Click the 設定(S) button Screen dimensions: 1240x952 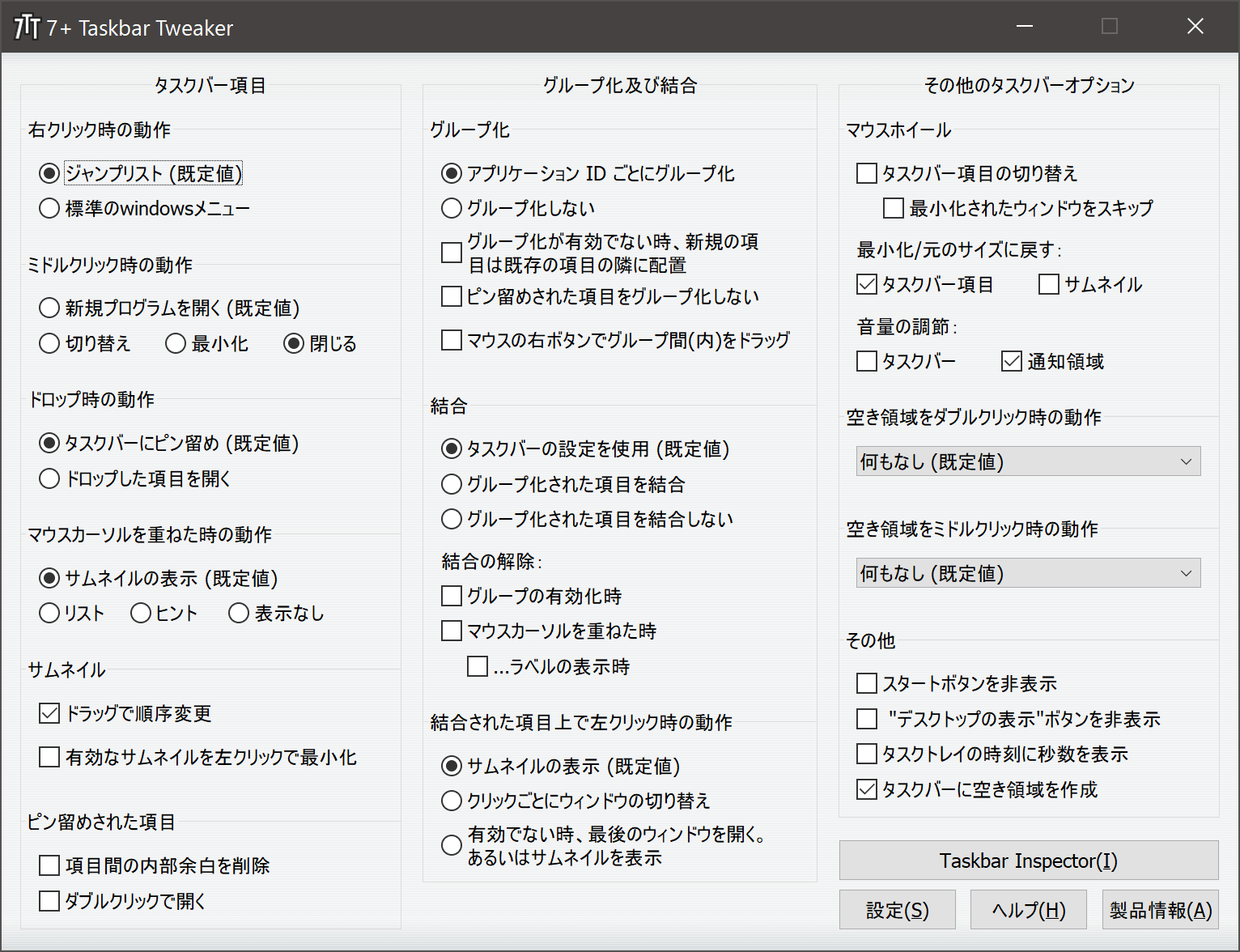pyautogui.click(x=898, y=910)
